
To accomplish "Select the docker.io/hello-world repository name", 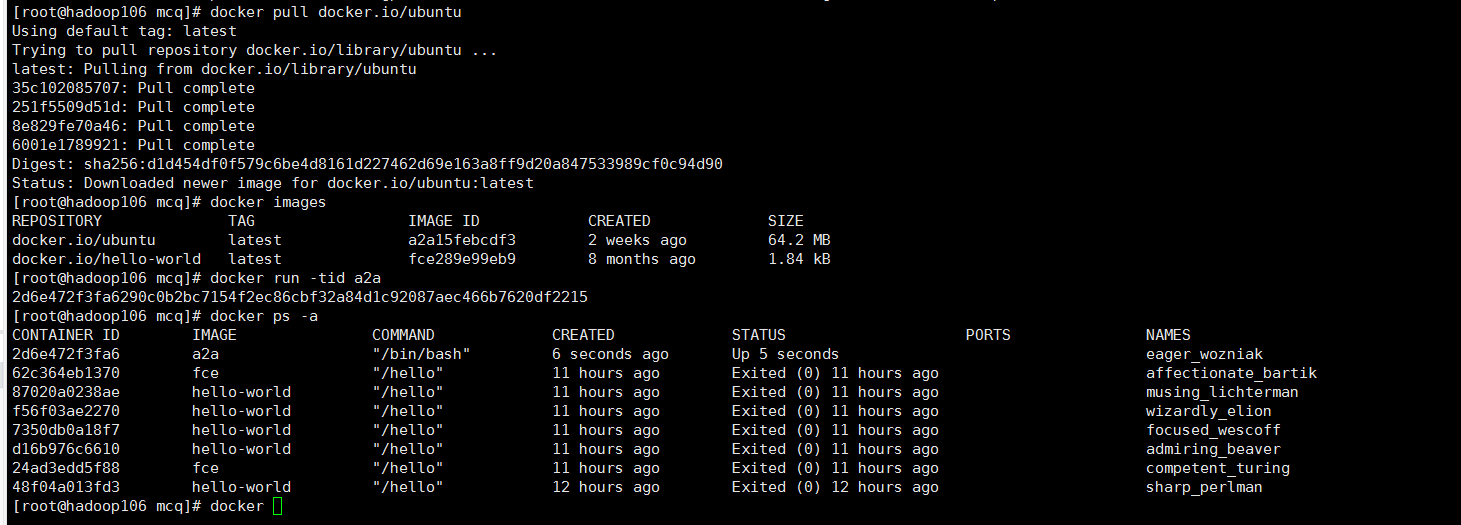I will pyautogui.click(x=106, y=259).
